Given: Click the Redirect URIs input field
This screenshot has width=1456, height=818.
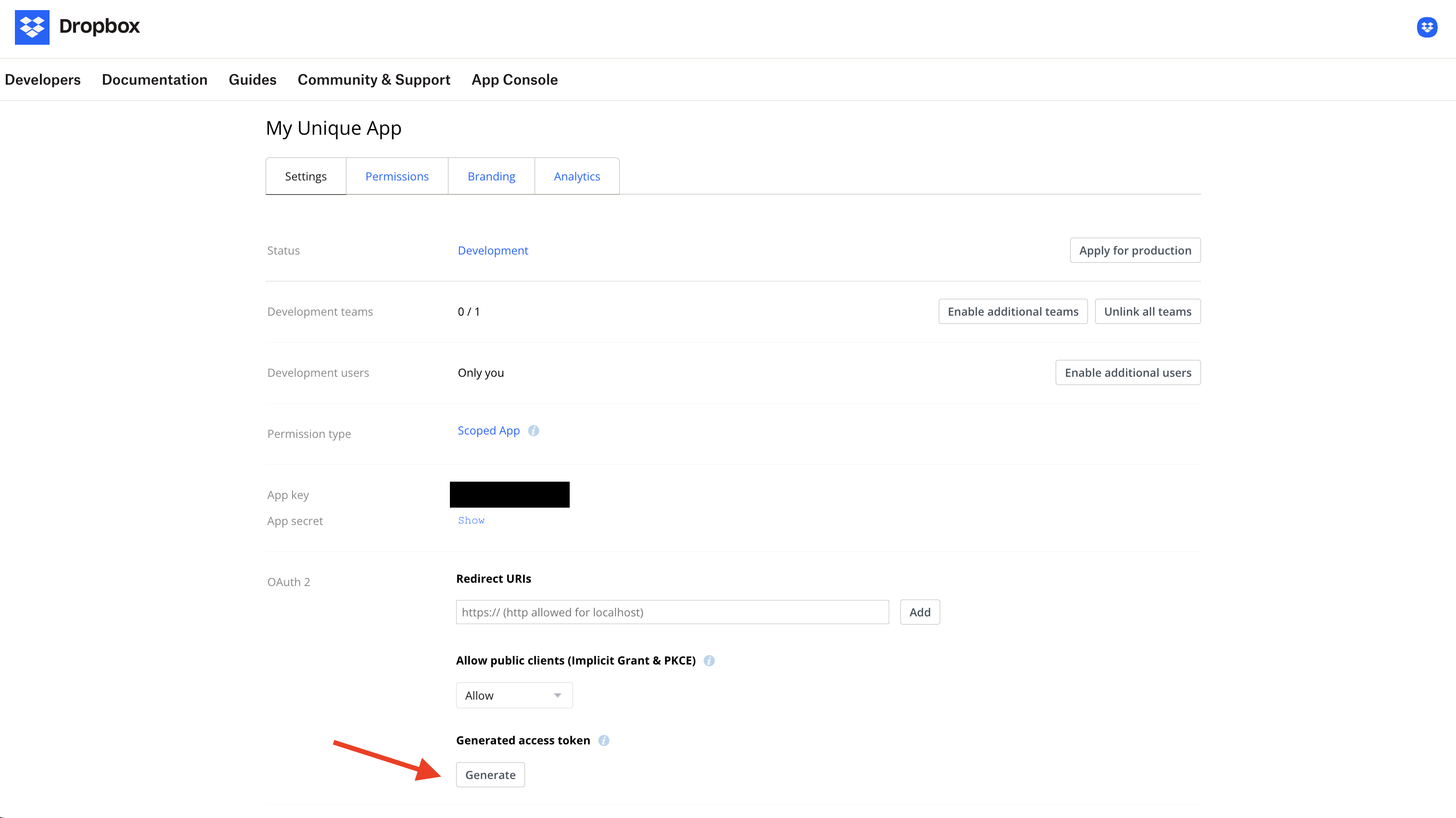Looking at the screenshot, I should tap(672, 612).
